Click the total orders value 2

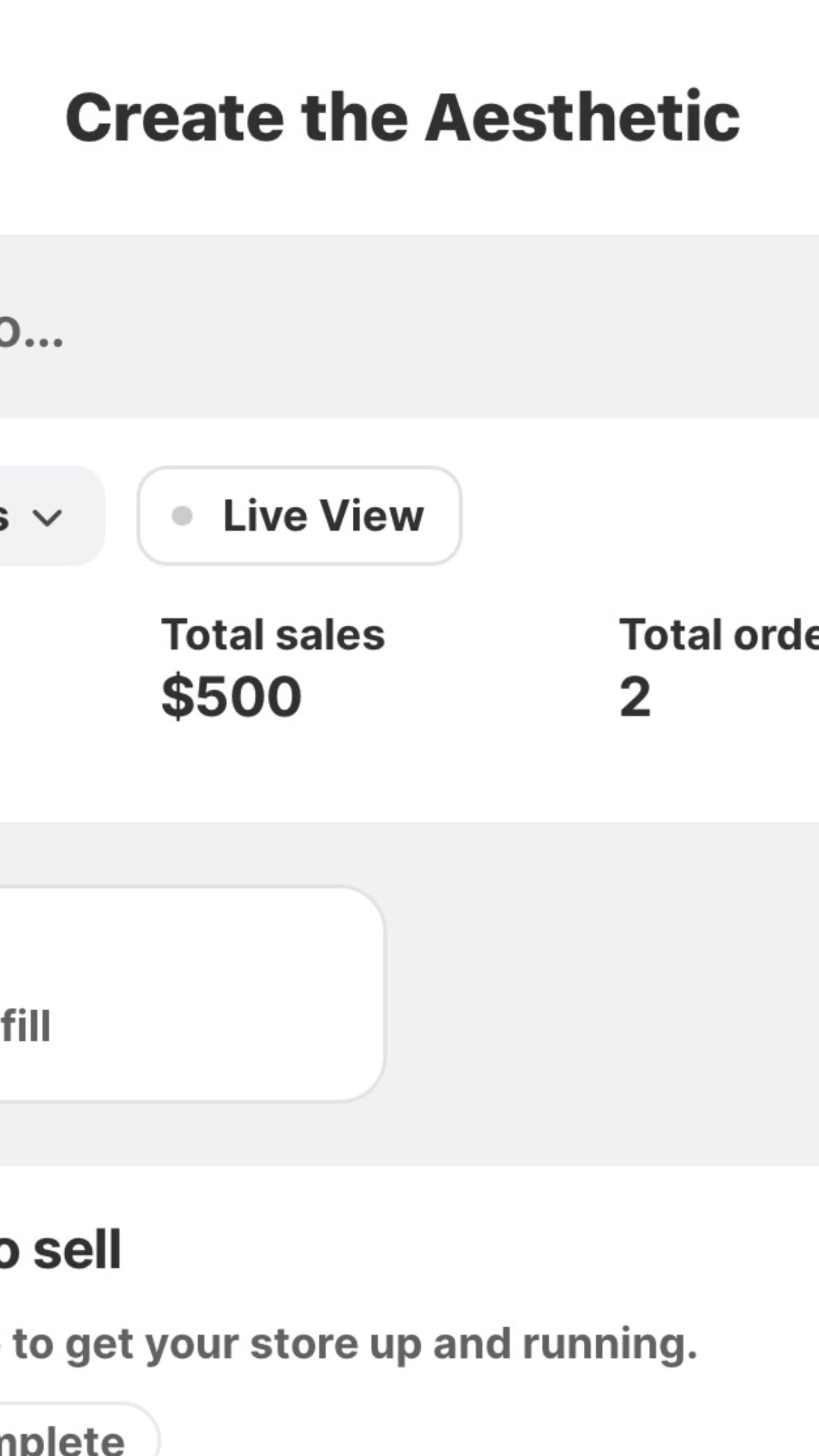(x=635, y=697)
